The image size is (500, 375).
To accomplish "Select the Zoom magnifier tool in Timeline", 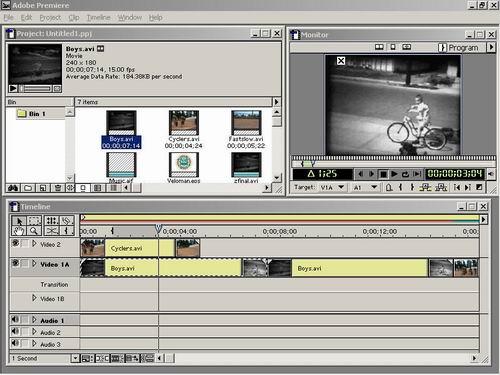I will (34, 231).
